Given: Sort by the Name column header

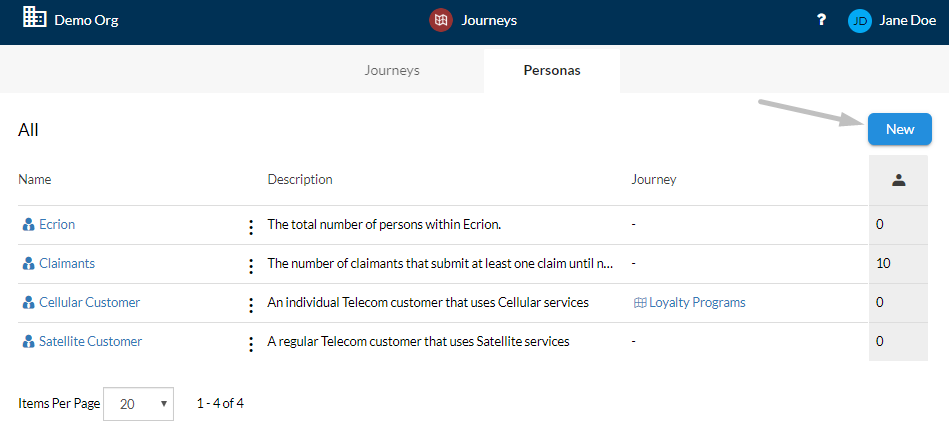Looking at the screenshot, I should (34, 179).
